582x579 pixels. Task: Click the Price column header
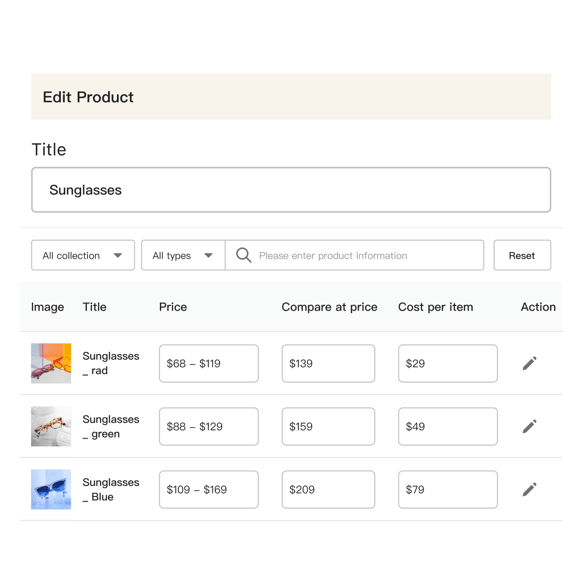pyautogui.click(x=173, y=307)
